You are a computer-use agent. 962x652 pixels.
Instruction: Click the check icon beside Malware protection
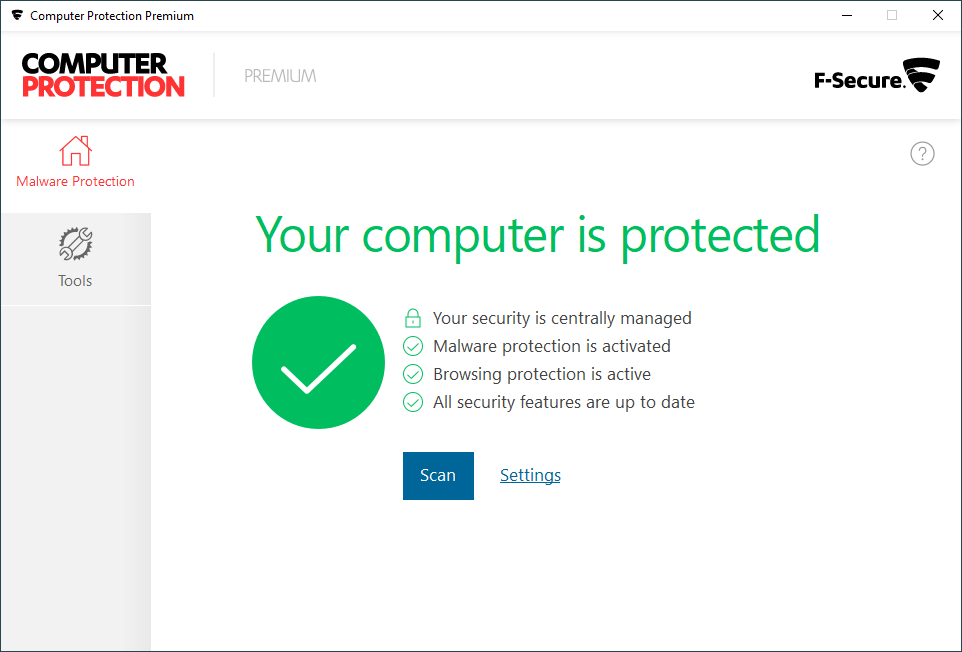pos(413,346)
